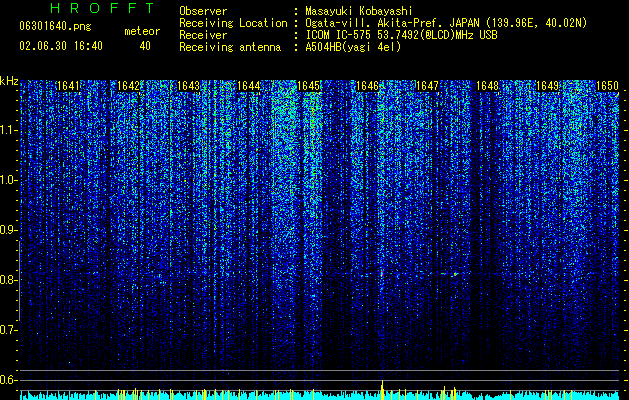Click the tallest yellow spike in the signal strip
Viewport: 629px width, 400px height.
382,390
